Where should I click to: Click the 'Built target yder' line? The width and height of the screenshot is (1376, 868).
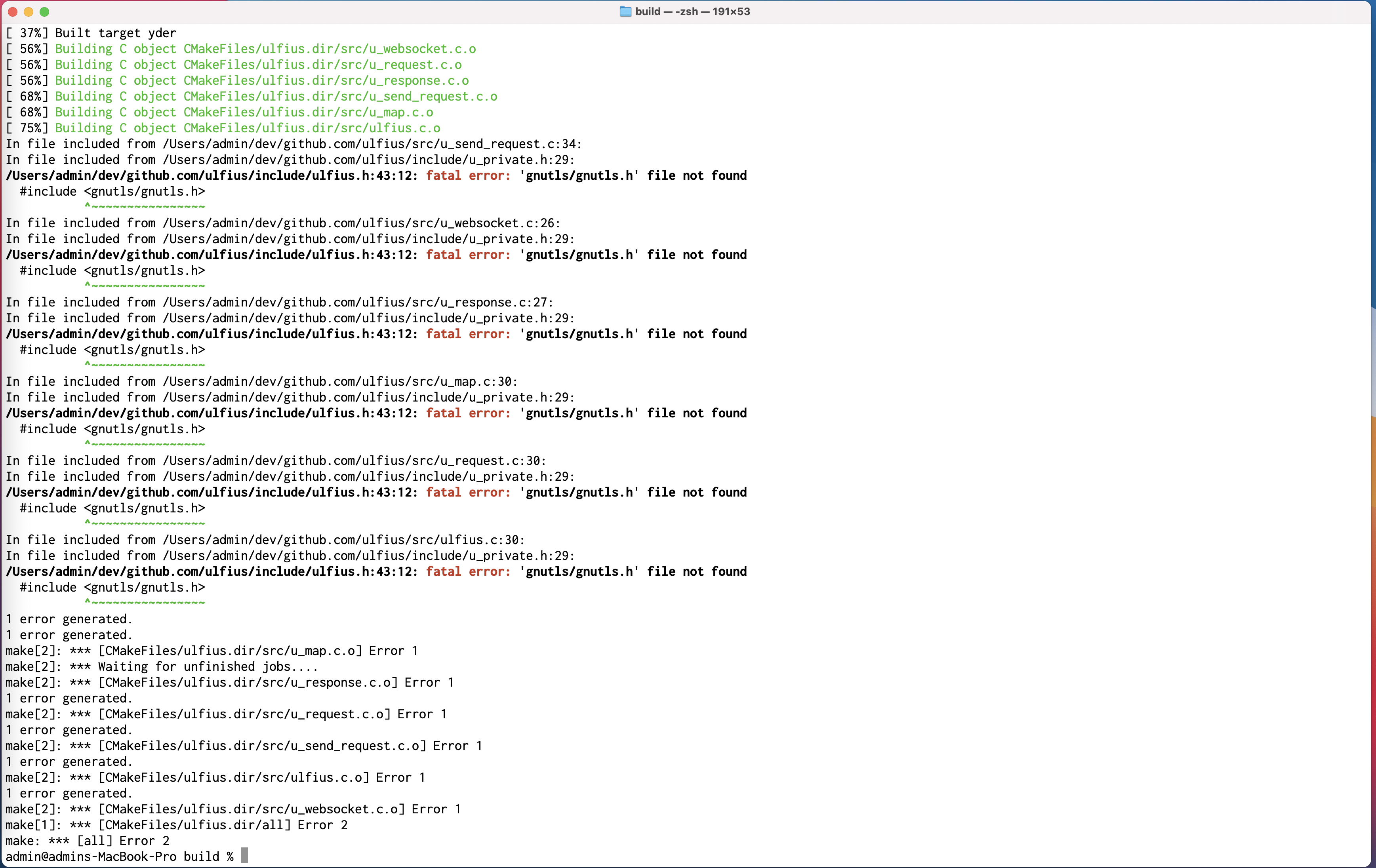115,33
